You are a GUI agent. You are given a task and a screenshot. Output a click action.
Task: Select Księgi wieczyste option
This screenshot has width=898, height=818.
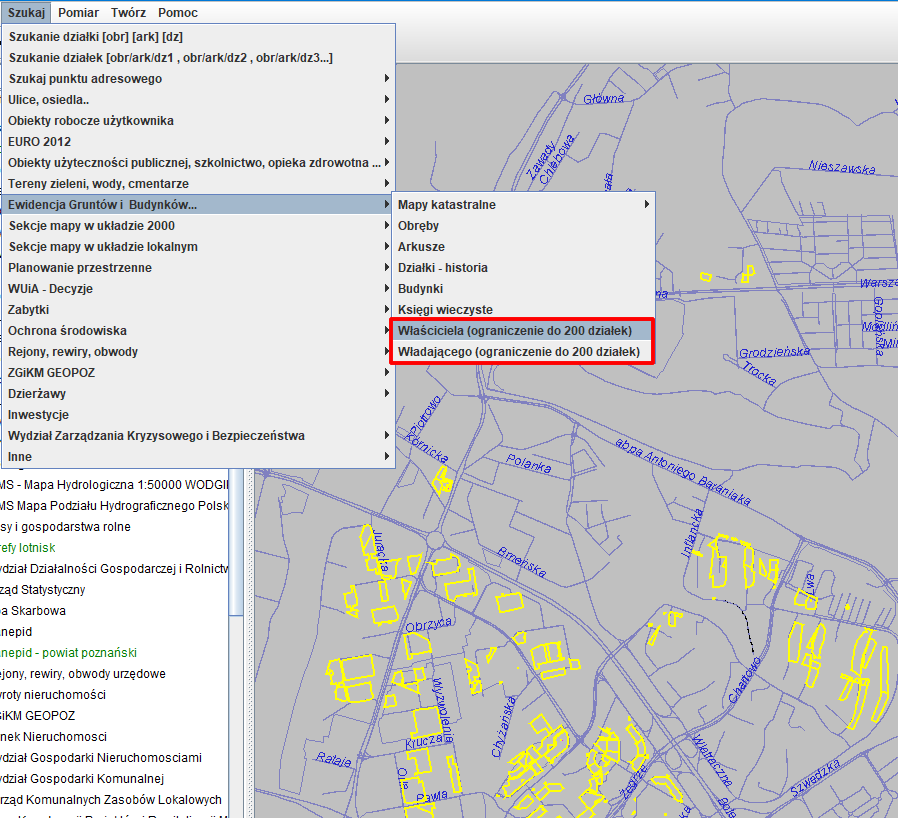(x=445, y=310)
